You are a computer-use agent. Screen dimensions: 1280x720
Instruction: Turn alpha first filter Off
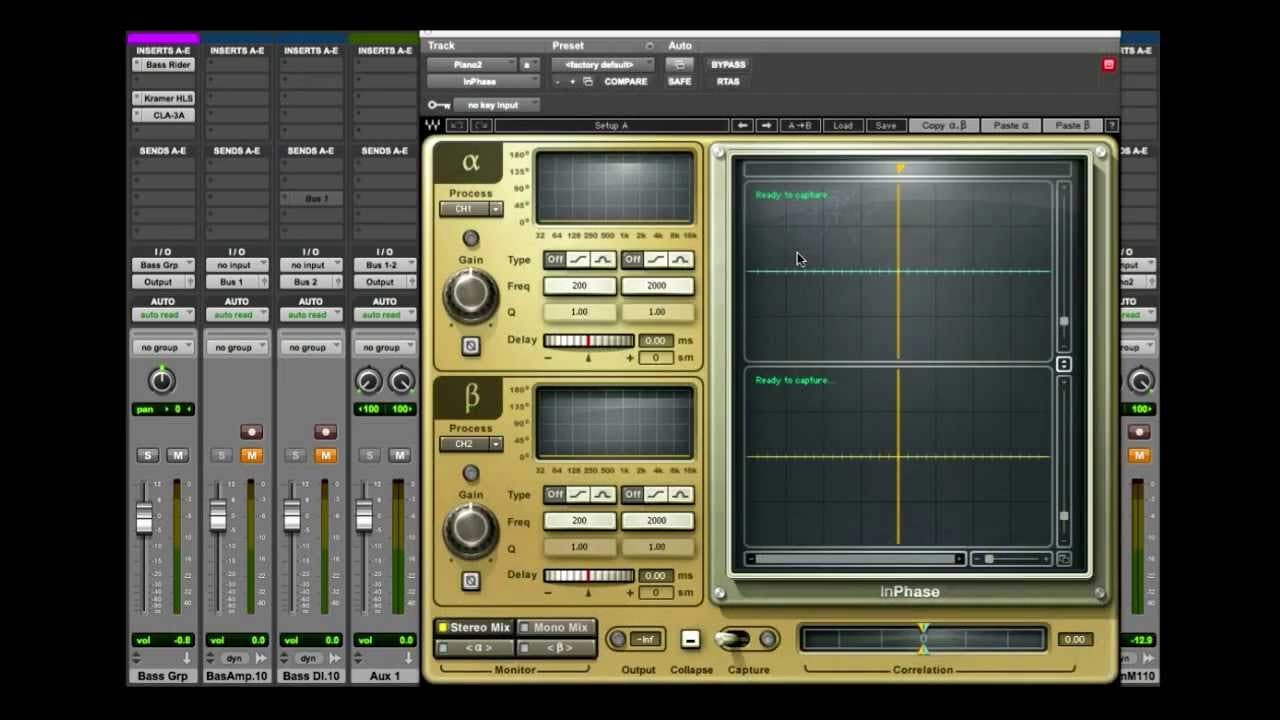[x=555, y=260]
